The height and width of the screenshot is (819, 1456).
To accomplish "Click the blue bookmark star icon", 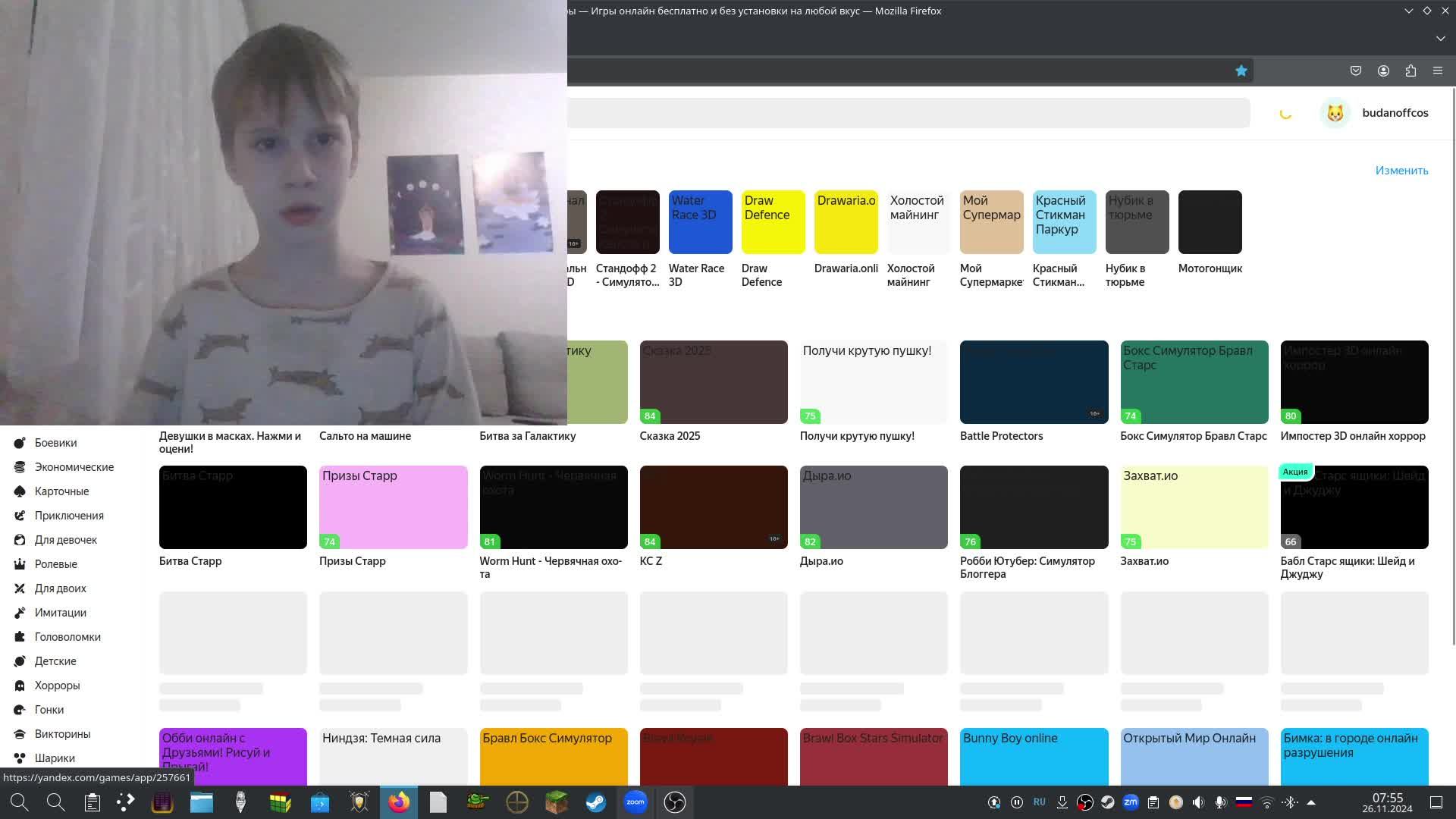I will [1241, 71].
